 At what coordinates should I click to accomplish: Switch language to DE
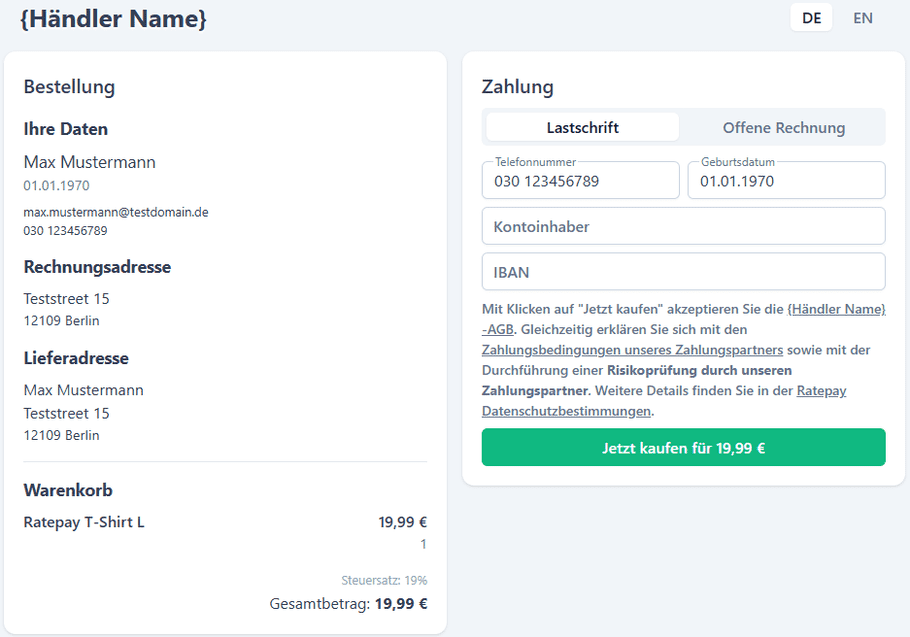click(x=811, y=18)
